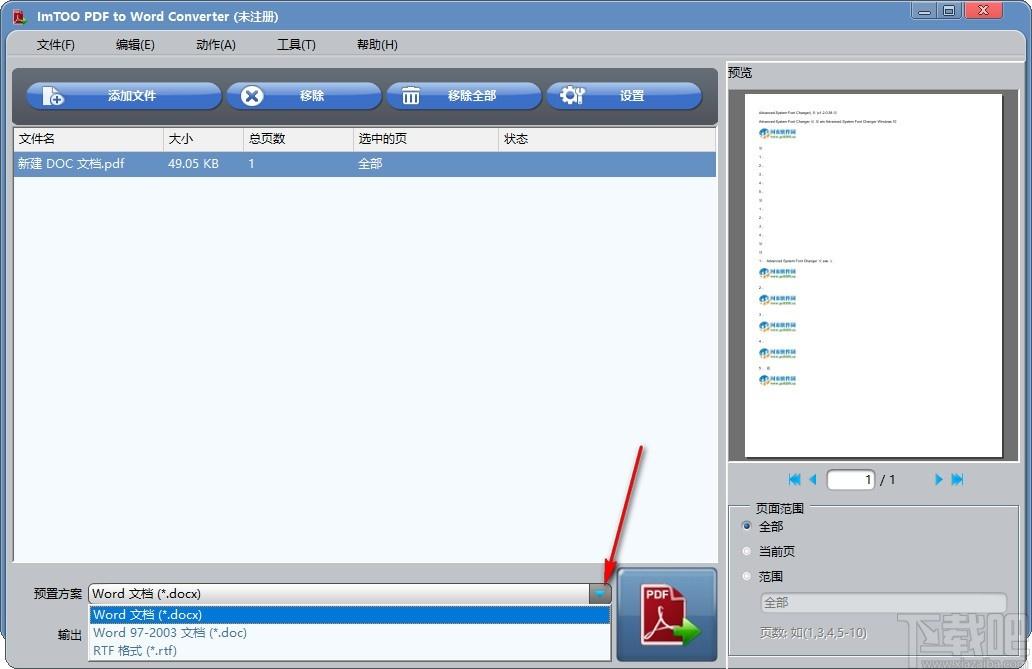Go to first preview page
This screenshot has height=669, width=1032.
pyautogui.click(x=794, y=479)
